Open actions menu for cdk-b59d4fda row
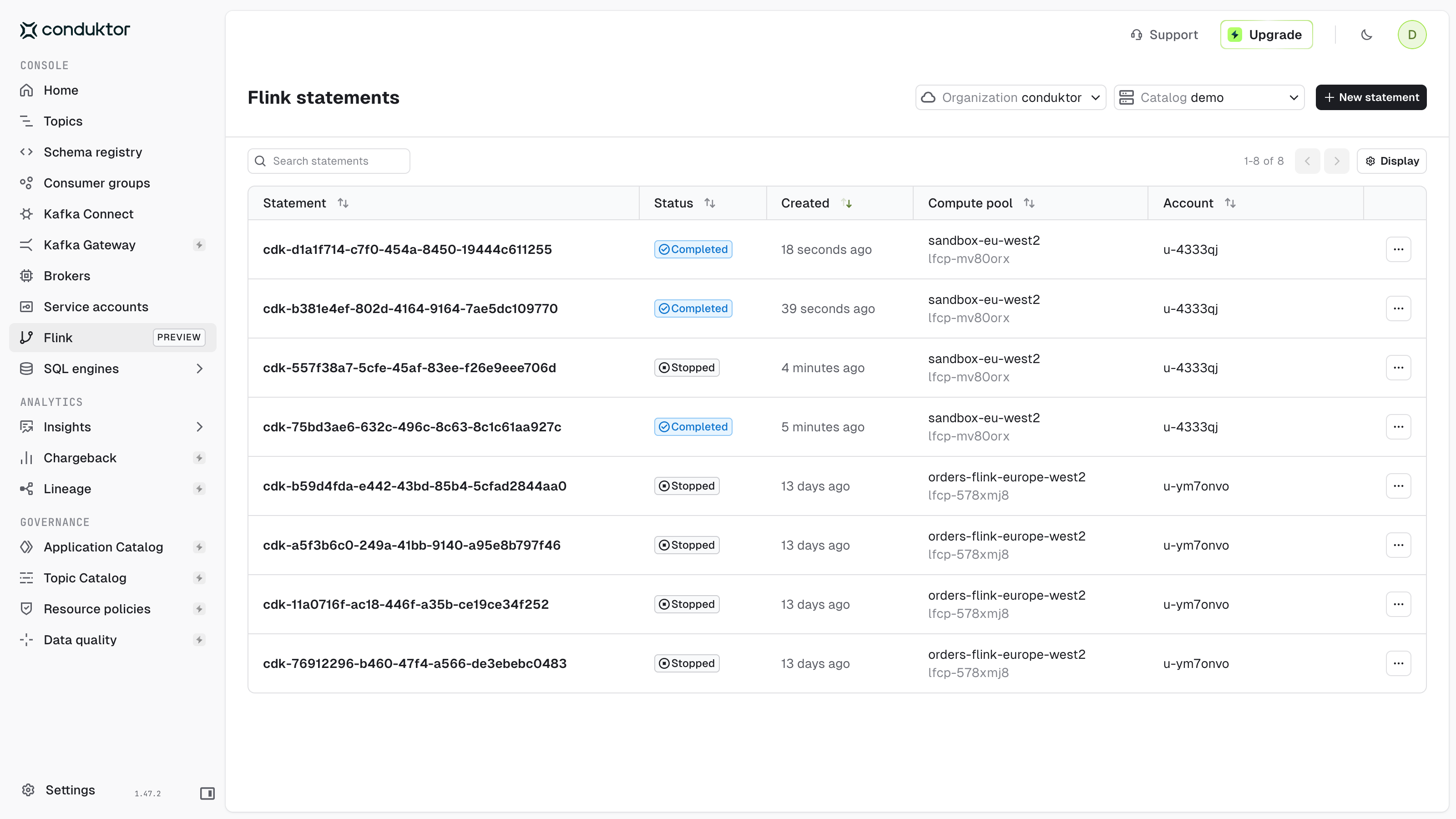The height and width of the screenshot is (819, 1456). click(x=1398, y=486)
